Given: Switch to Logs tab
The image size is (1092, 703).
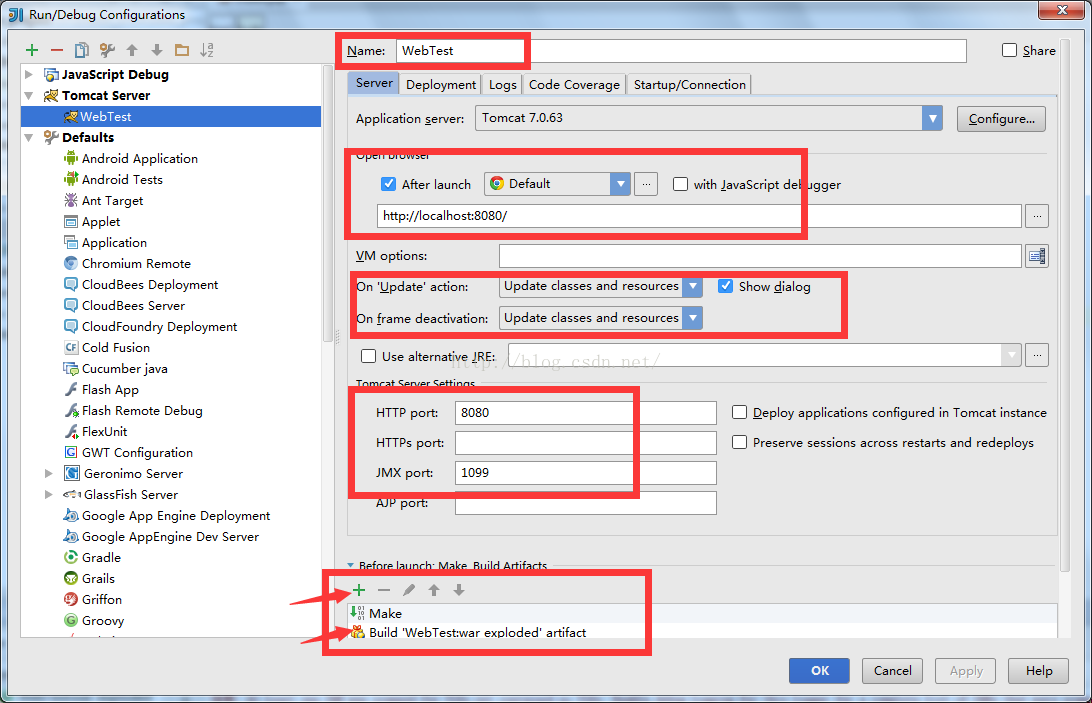Looking at the screenshot, I should pos(502,84).
